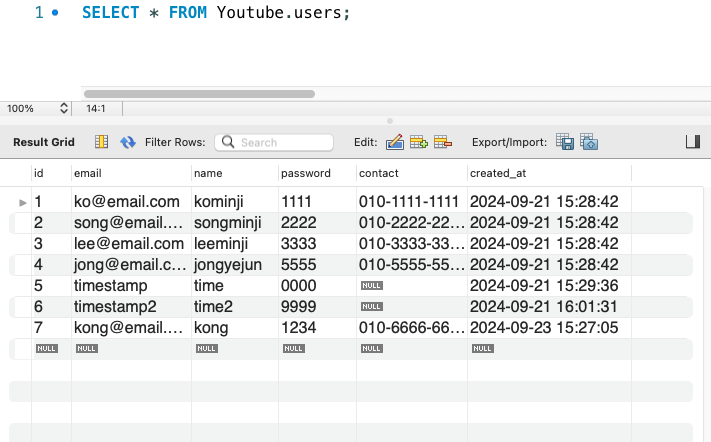
Task: Insert a new row with the add-row icon
Action: tap(419, 142)
